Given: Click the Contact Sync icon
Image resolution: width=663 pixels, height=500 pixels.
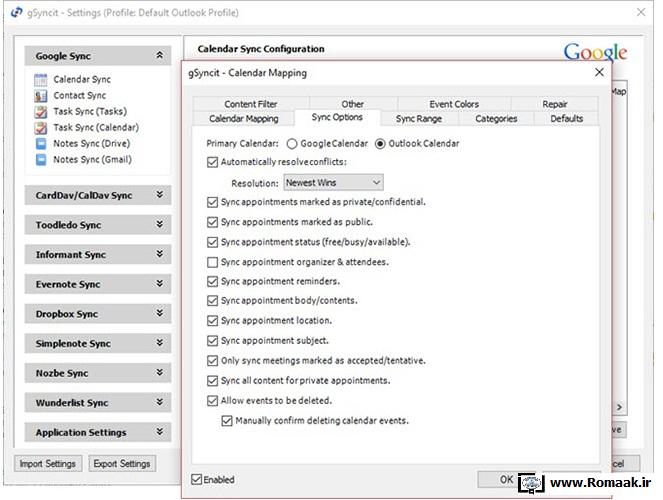Looking at the screenshot, I should pyautogui.click(x=41, y=96).
